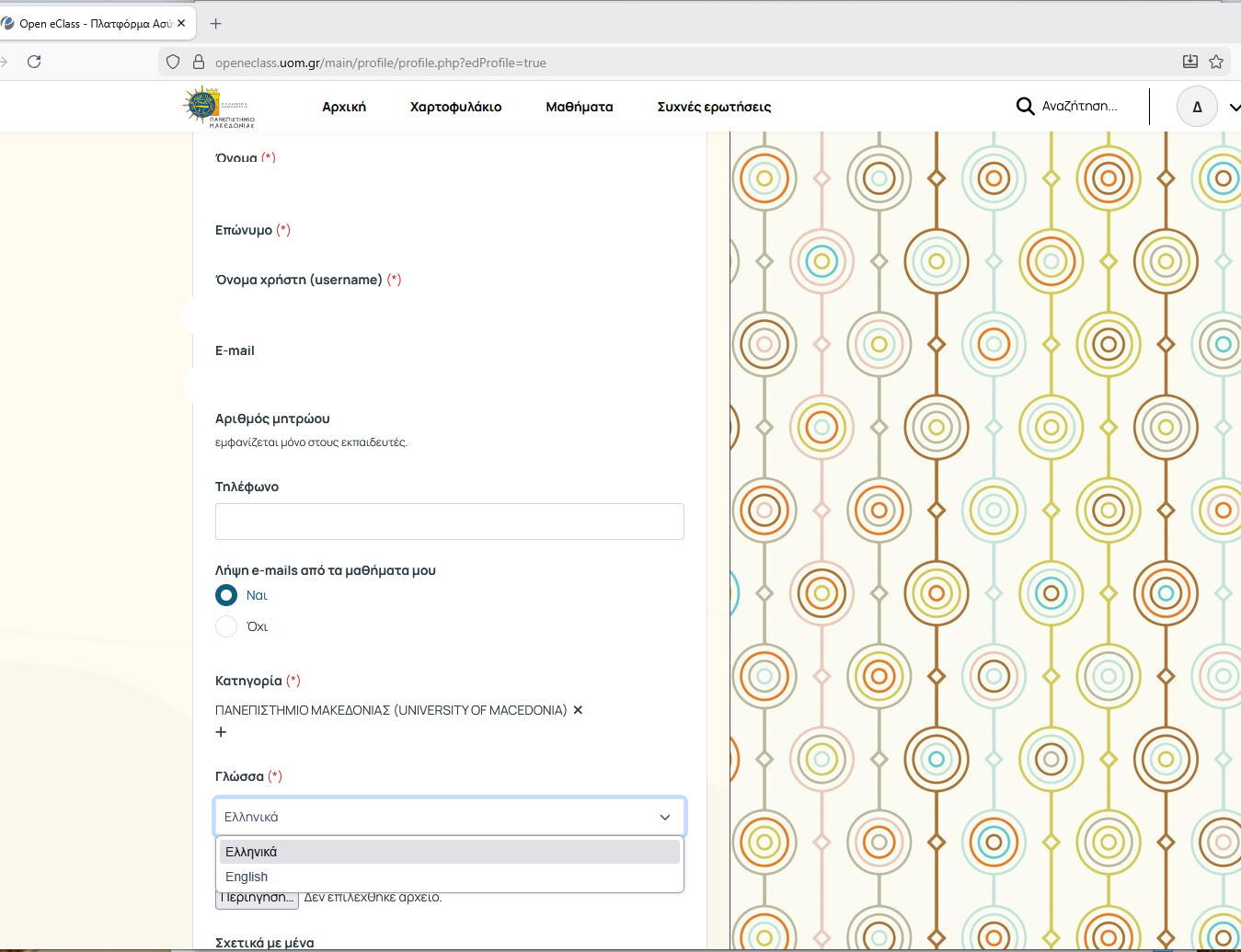The width and height of the screenshot is (1241, 952).
Task: Open the Συχνές ερωτήσεις link
Action: pyautogui.click(x=714, y=107)
